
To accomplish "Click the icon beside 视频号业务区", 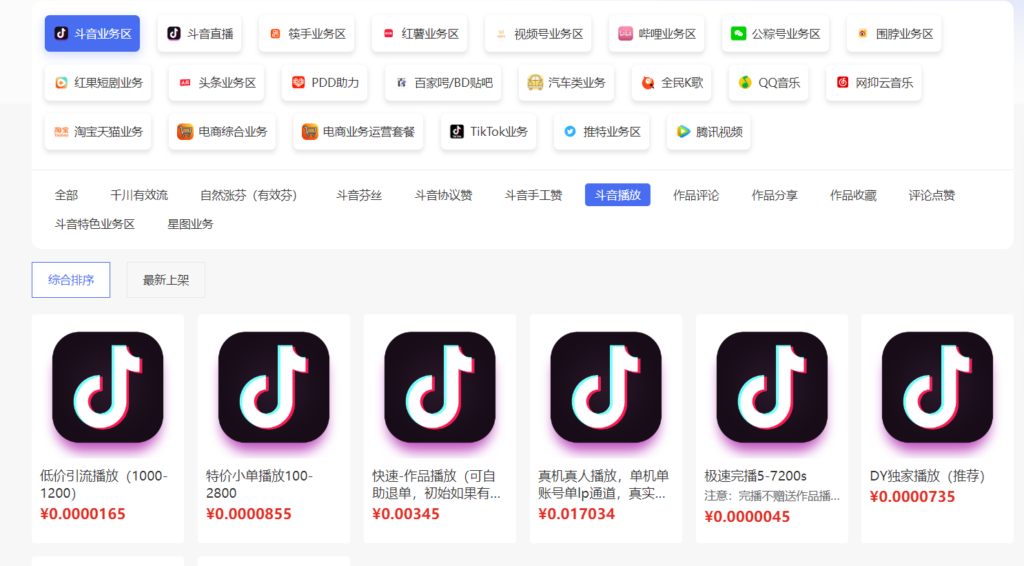I will coord(501,33).
